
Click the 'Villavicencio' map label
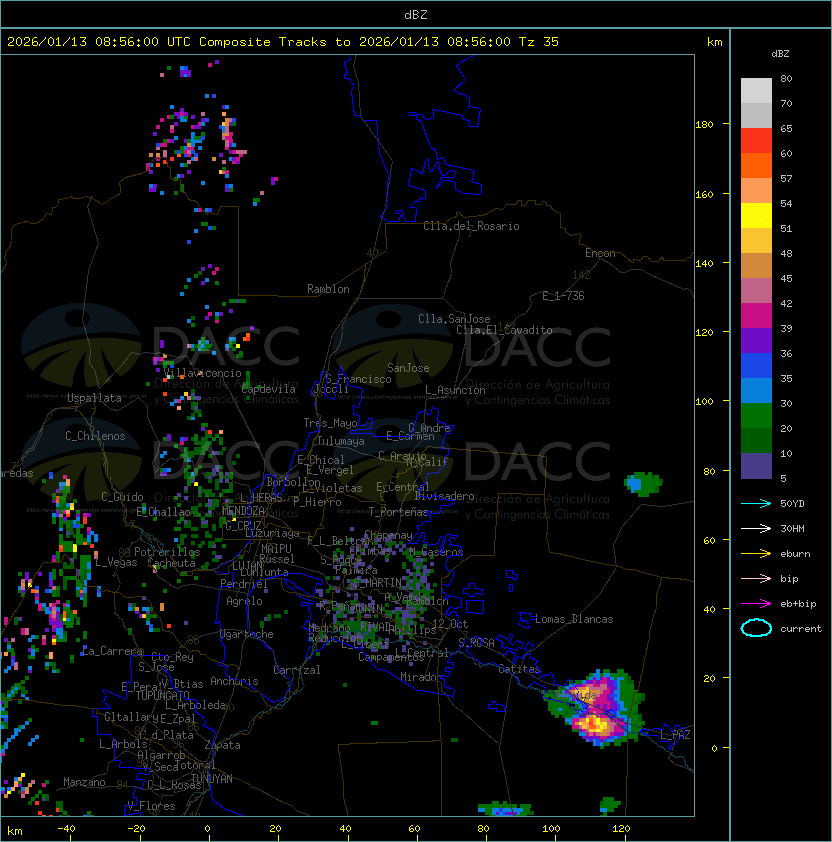click(x=202, y=373)
